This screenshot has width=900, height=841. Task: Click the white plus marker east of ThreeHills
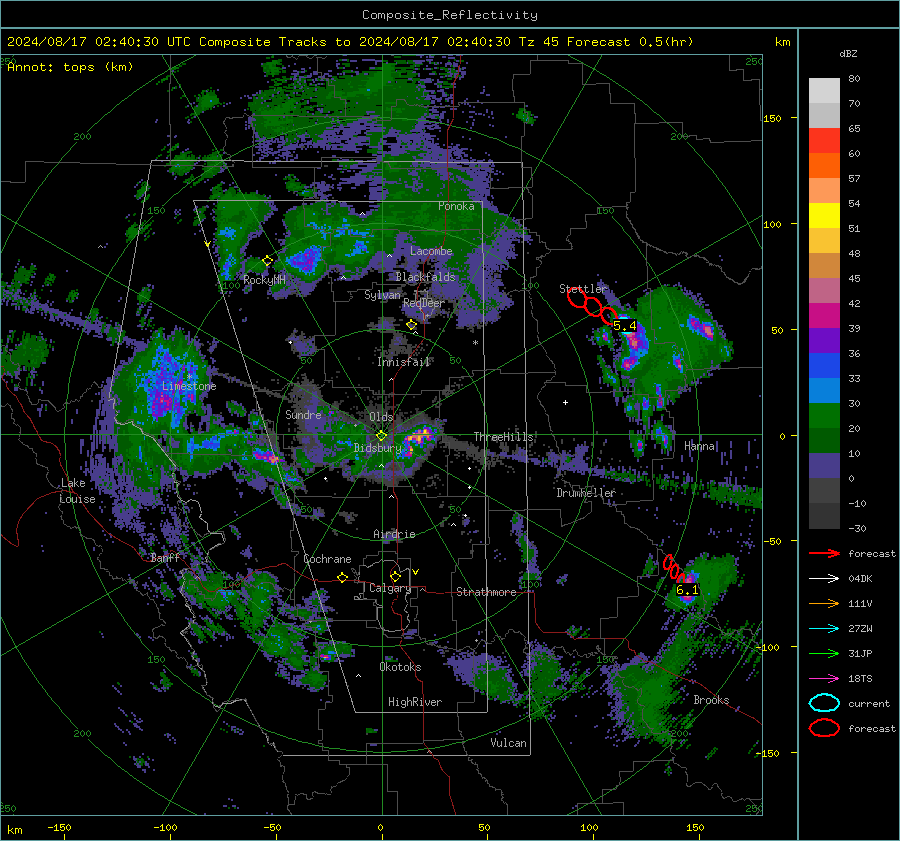tap(565, 402)
